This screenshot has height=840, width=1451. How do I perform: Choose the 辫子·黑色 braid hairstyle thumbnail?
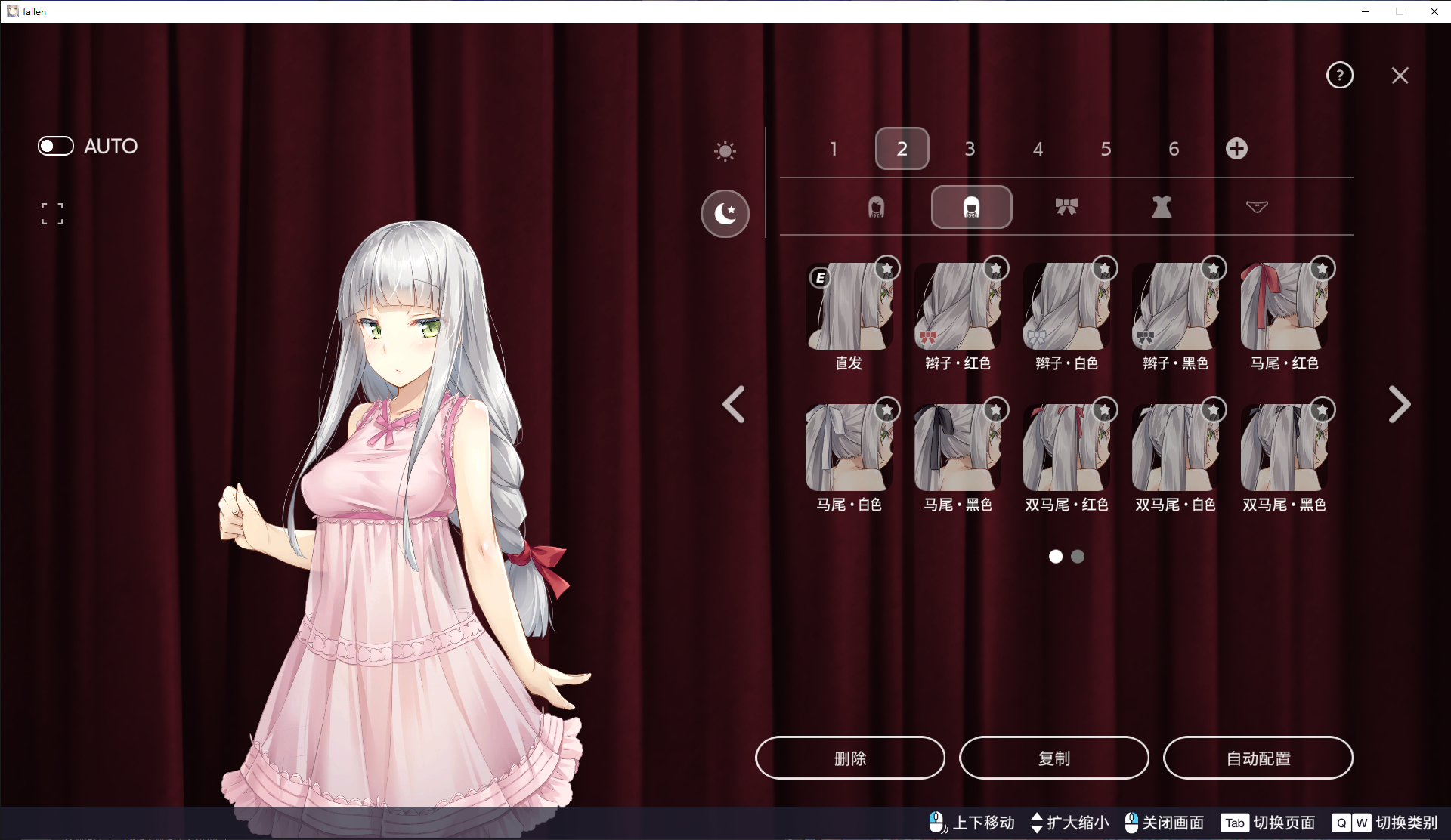coord(1175,306)
